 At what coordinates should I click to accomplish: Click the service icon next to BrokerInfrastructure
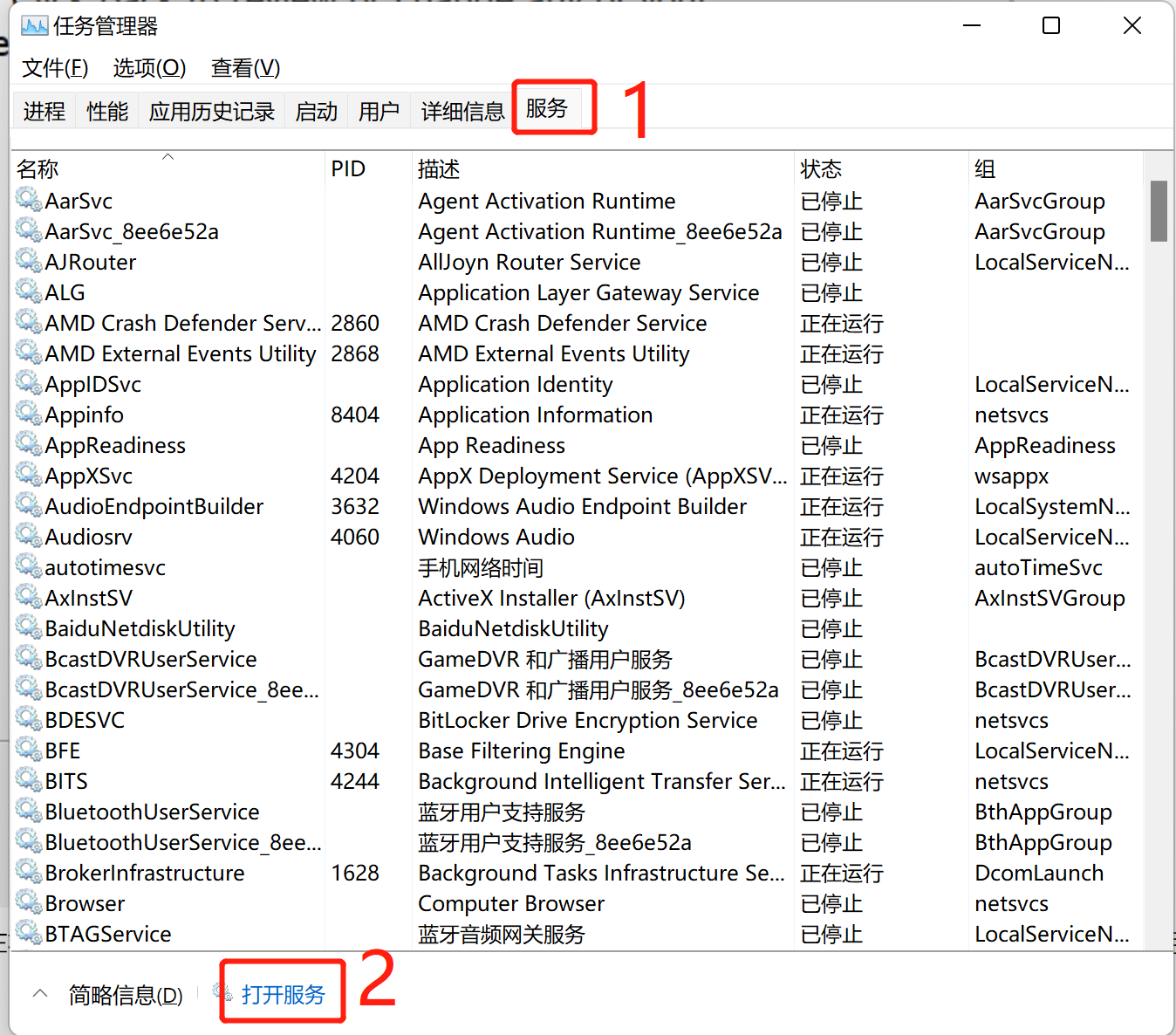pos(29,872)
